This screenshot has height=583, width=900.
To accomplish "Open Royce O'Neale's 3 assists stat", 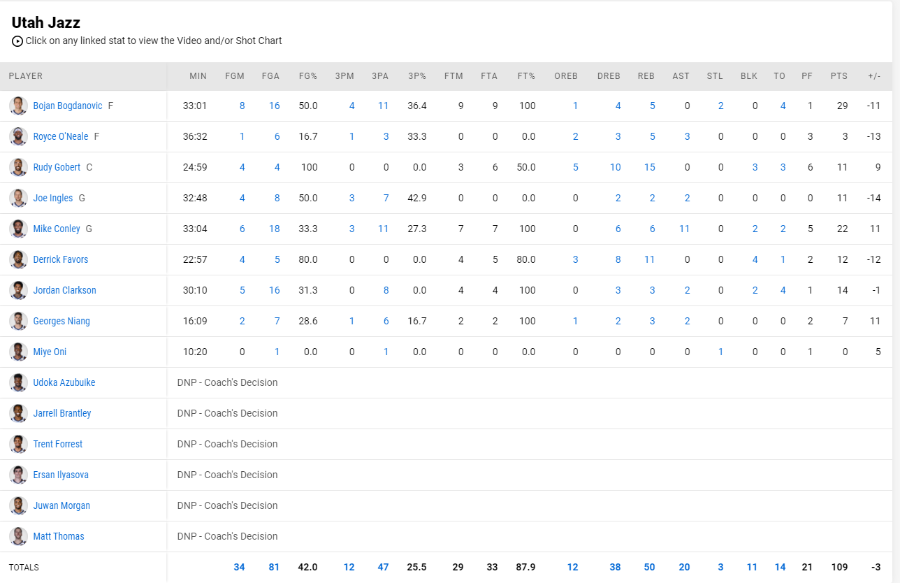I will [687, 137].
